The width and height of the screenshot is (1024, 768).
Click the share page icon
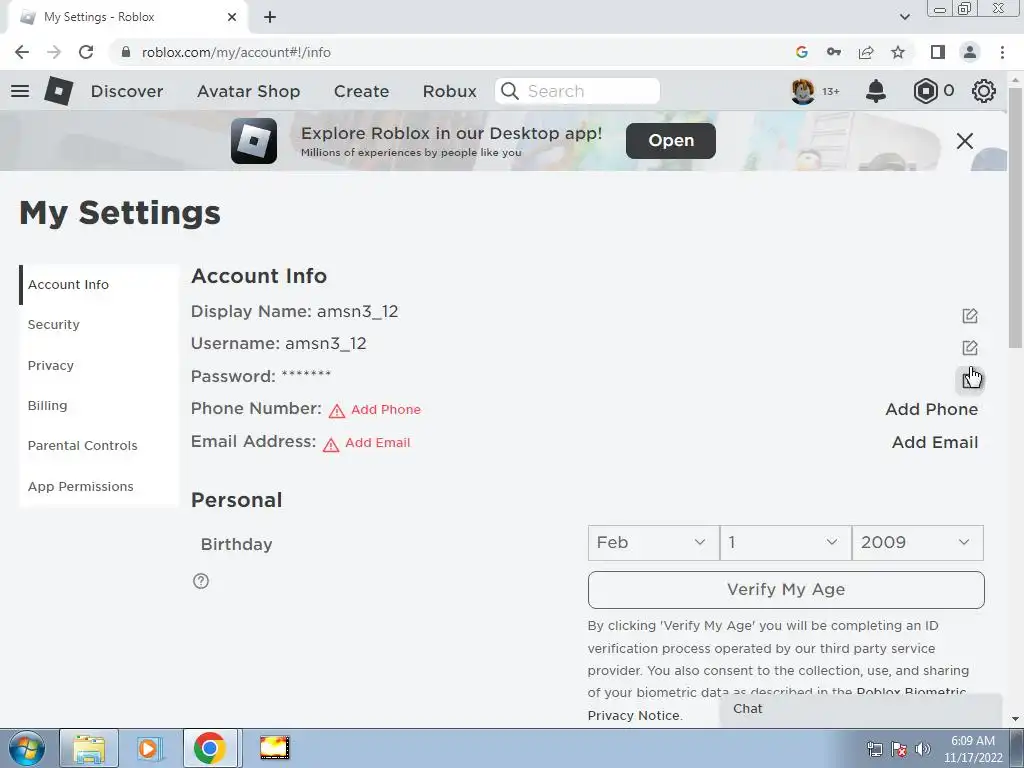coord(866,52)
